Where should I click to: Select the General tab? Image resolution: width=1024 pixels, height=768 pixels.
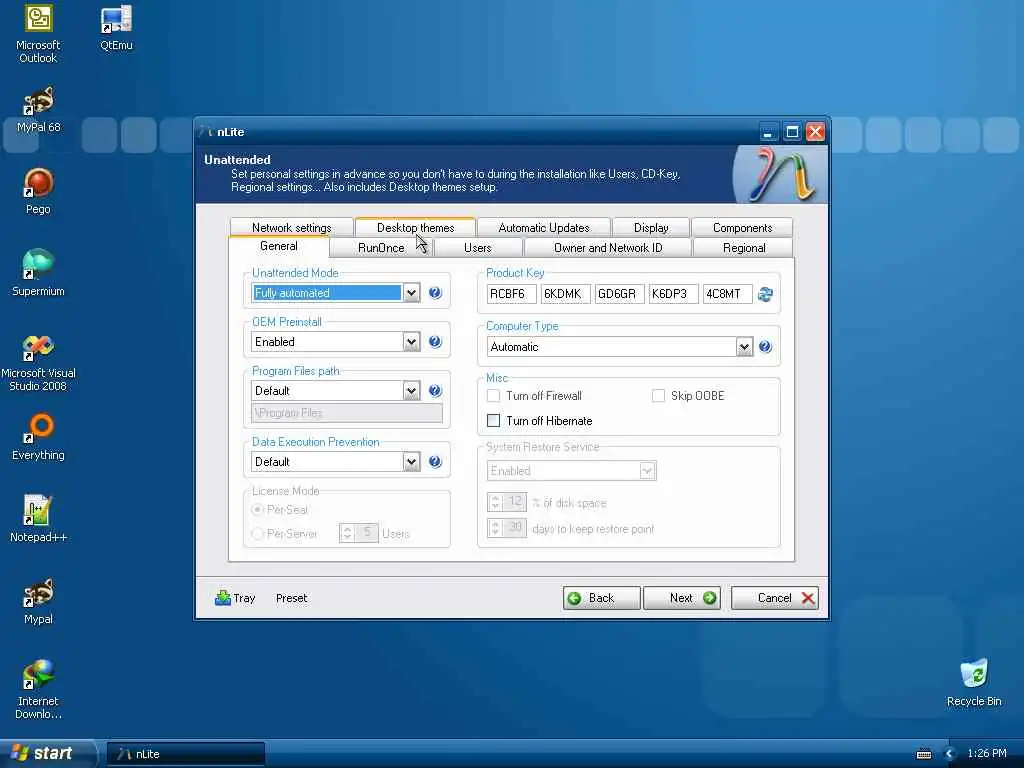279,246
